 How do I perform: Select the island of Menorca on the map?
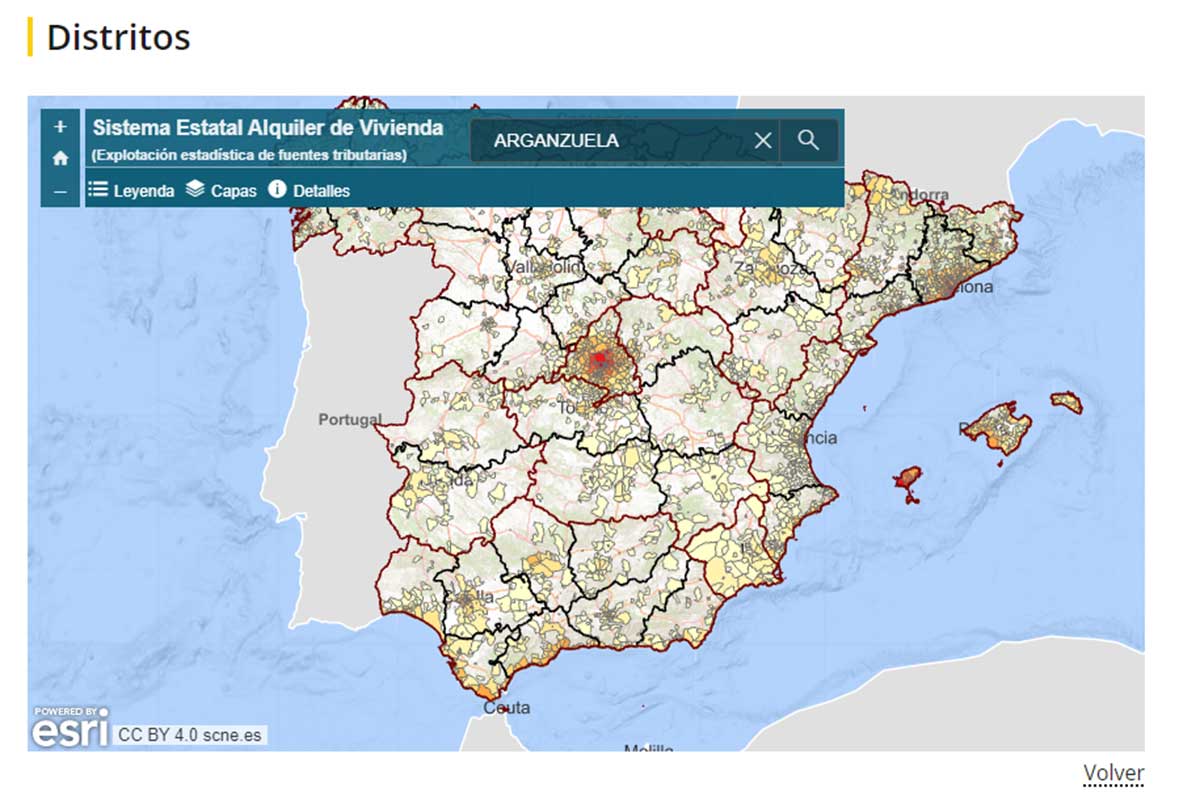click(1067, 401)
